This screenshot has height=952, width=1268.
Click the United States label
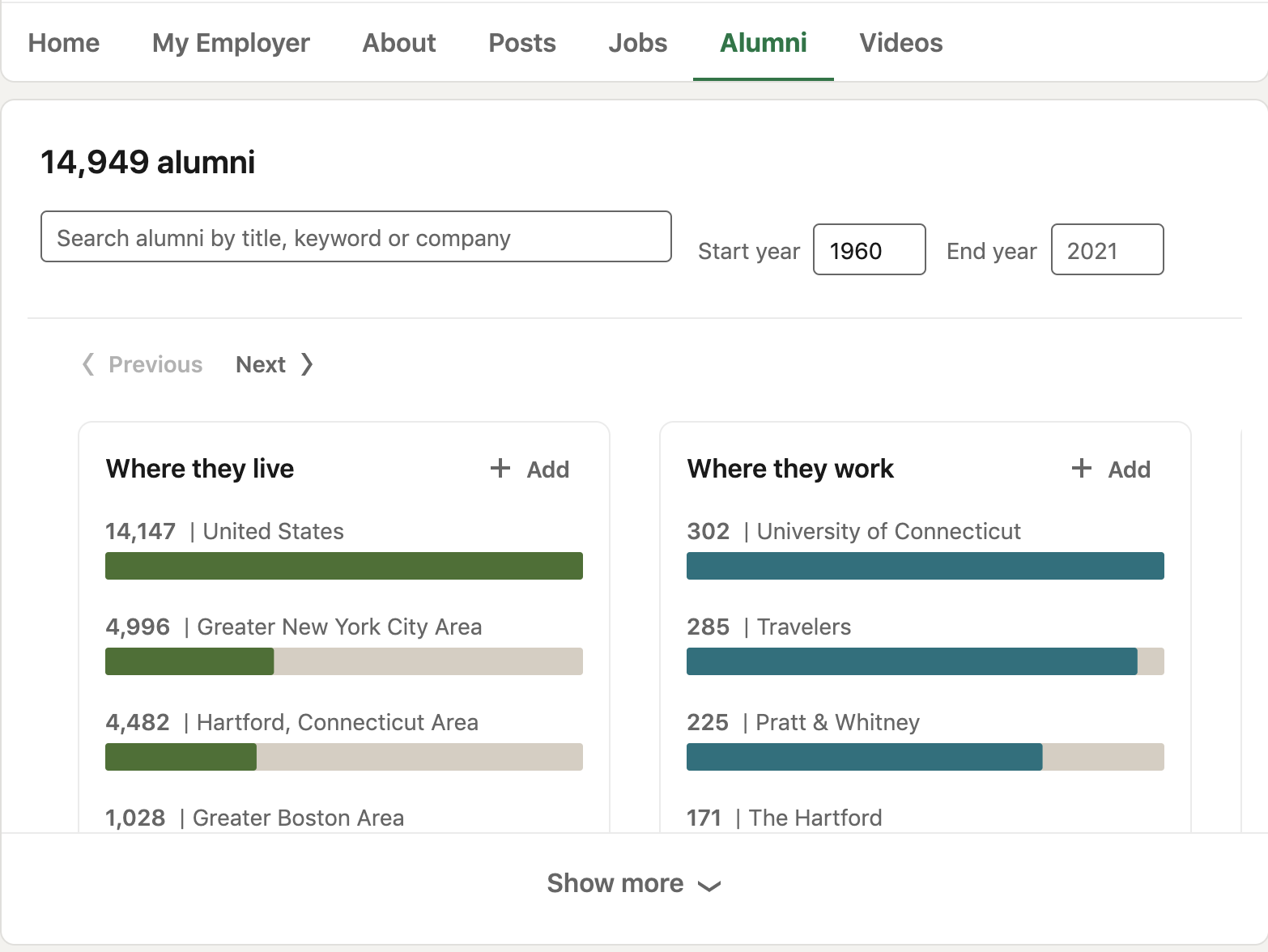(x=273, y=531)
